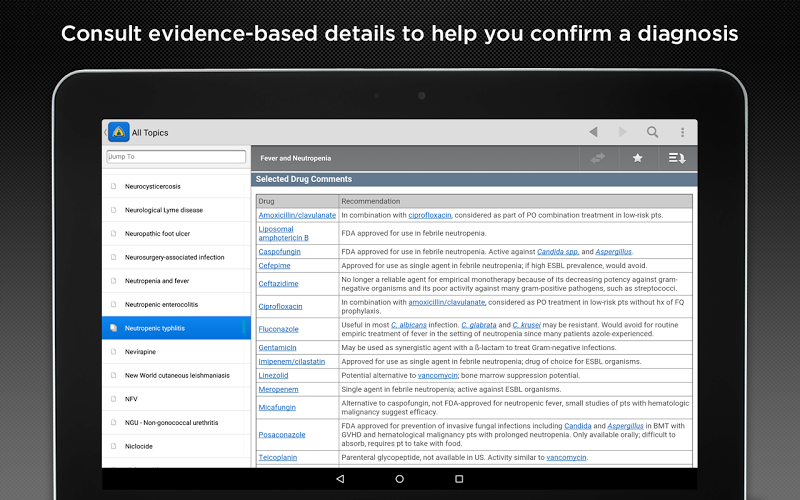Viewport: 800px width, 500px height.
Task: Tap the Android home circle button
Action: point(399,479)
